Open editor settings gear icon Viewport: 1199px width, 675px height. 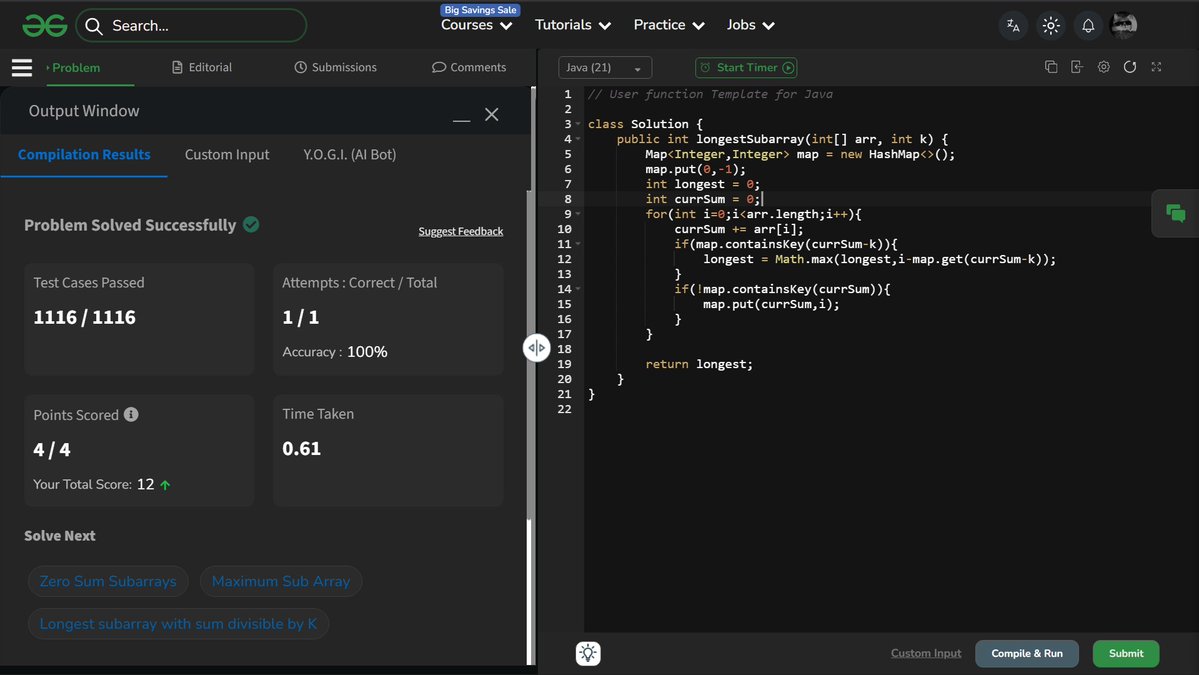point(1103,67)
